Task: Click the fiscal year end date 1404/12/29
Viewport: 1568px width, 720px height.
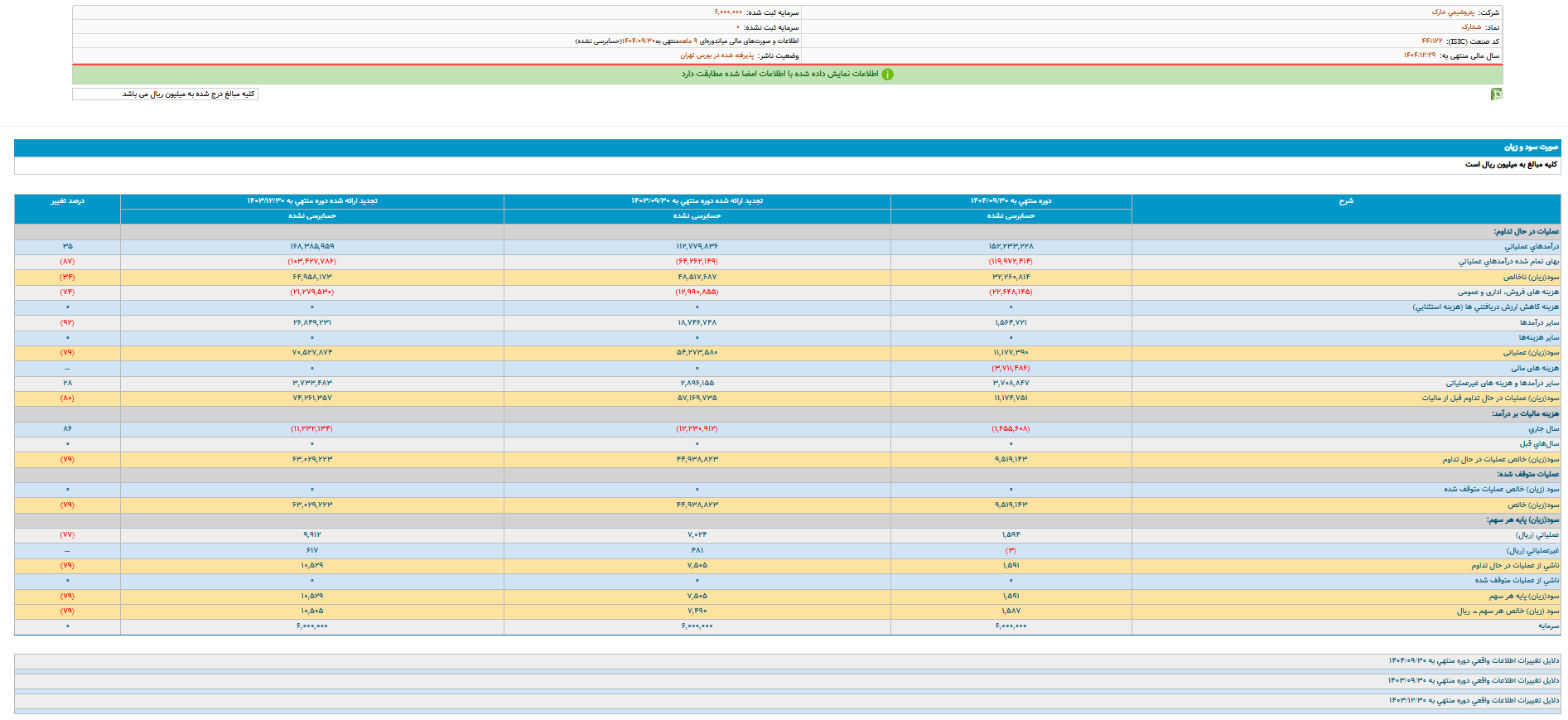Action: (x=1419, y=56)
